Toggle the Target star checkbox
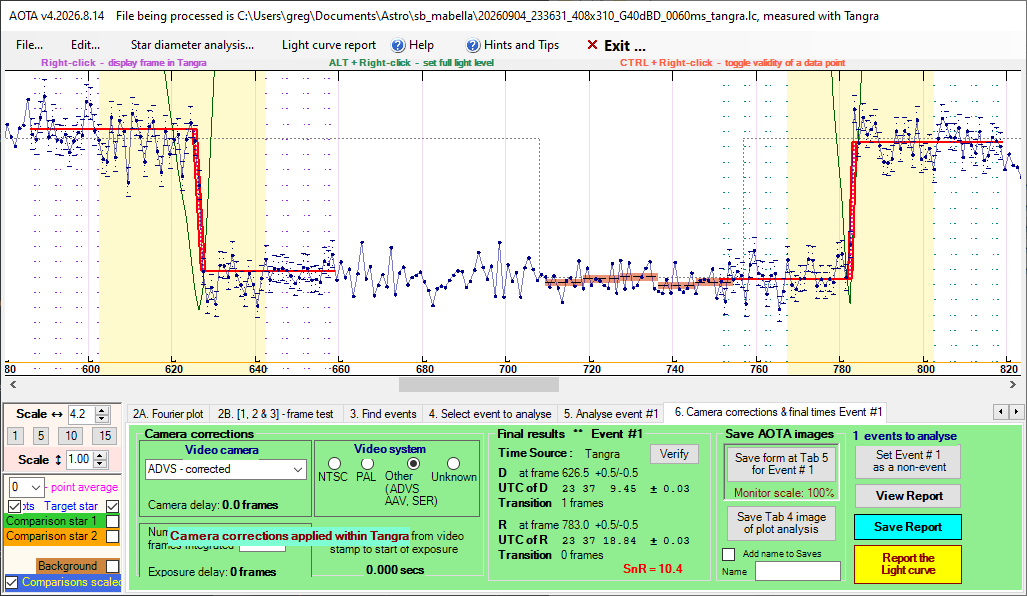The image size is (1027, 596). (x=113, y=506)
